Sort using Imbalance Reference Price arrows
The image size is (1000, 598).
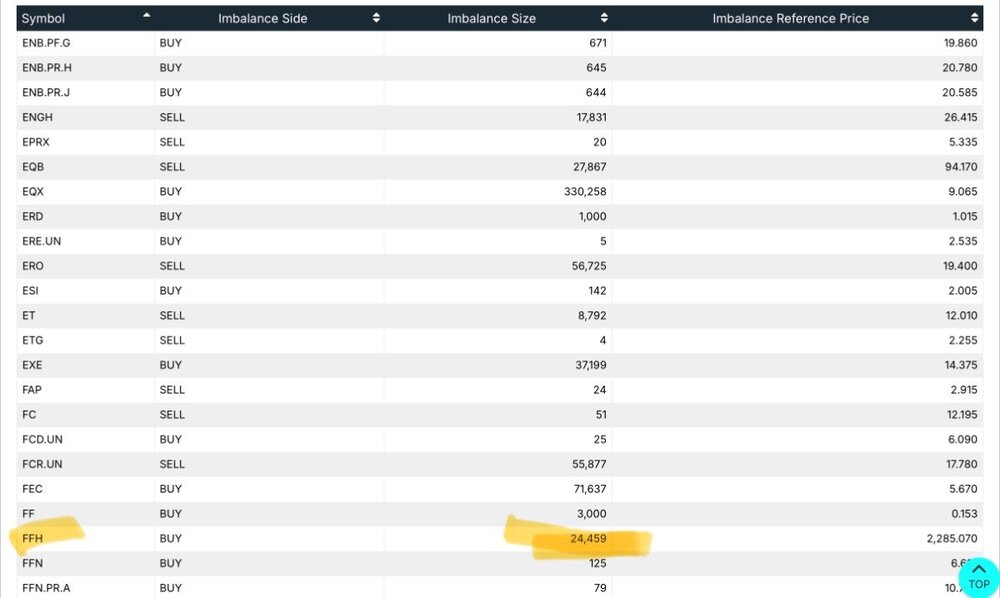coord(974,18)
